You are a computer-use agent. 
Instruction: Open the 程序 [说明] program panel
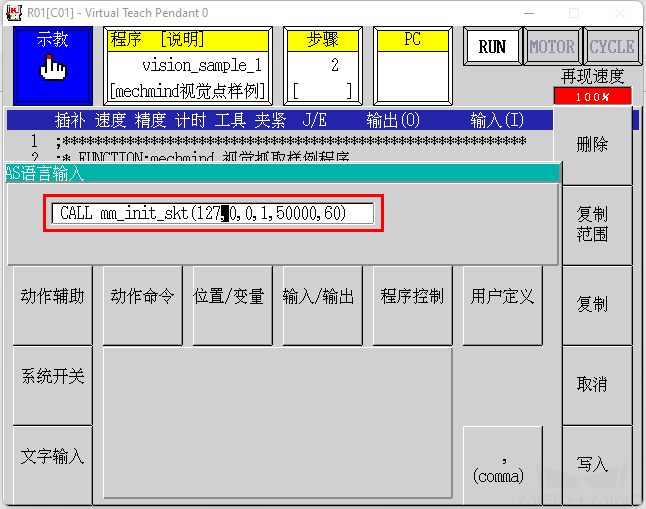(x=188, y=66)
